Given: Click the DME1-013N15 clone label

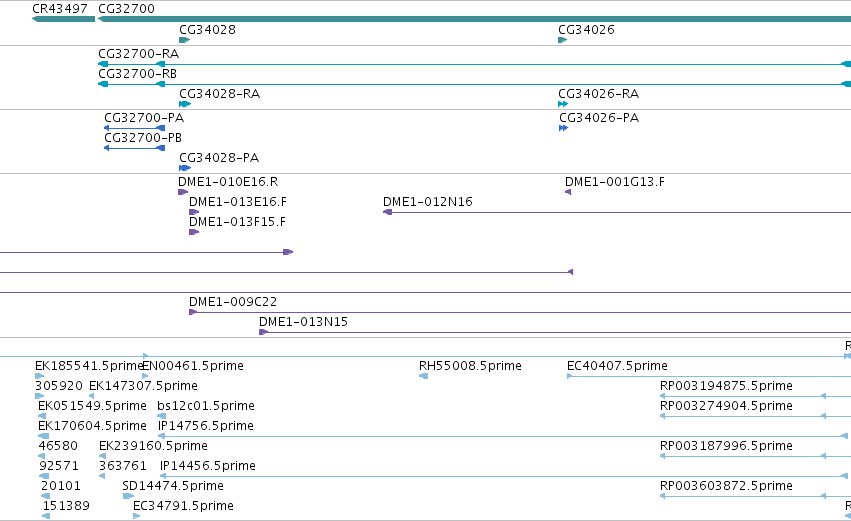Looking at the screenshot, I should 303,322.
